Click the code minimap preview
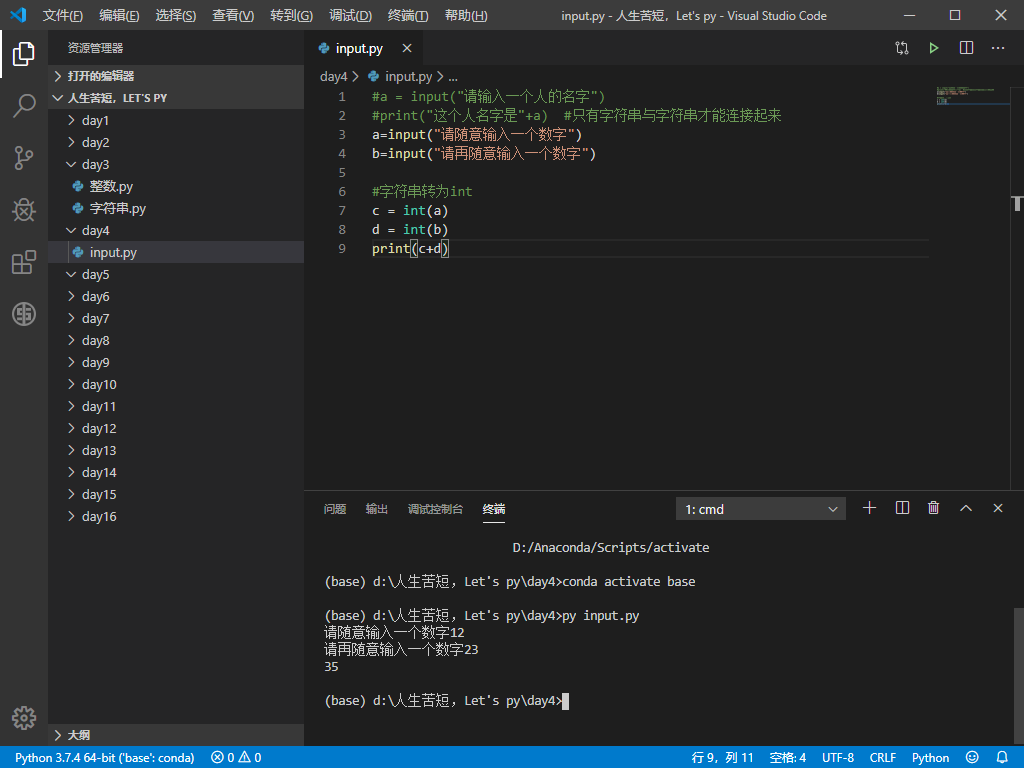 [973, 96]
